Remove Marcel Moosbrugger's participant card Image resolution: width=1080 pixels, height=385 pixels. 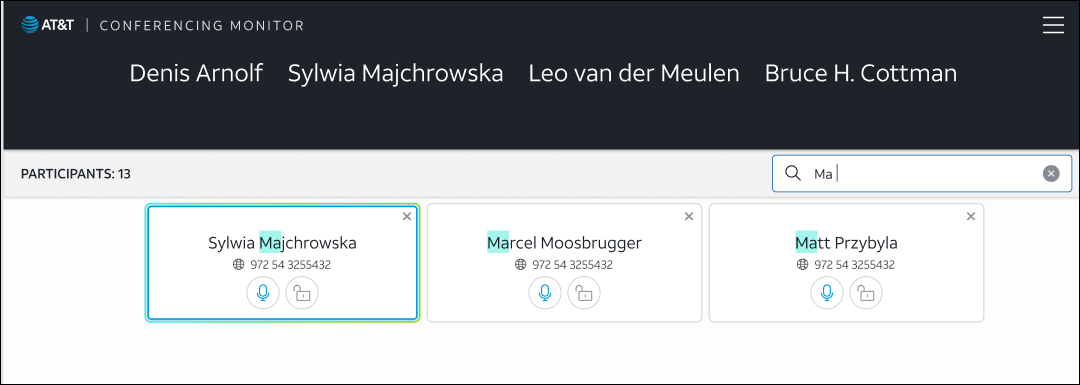click(x=689, y=216)
